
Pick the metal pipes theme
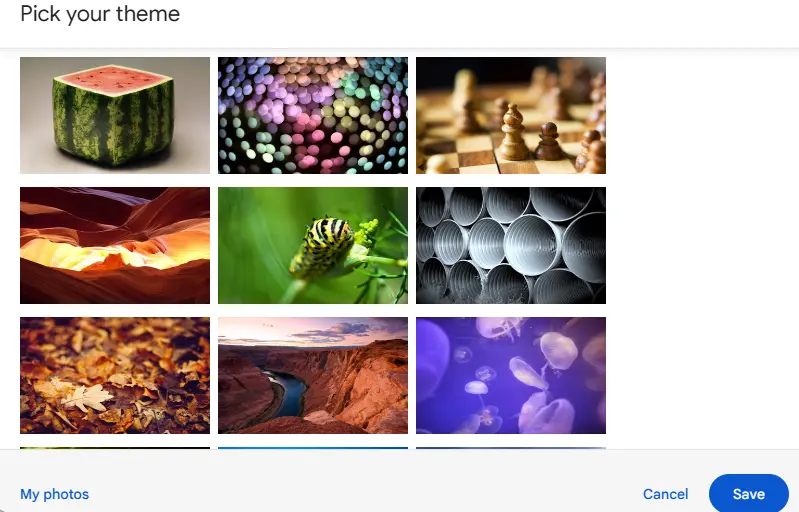(511, 245)
